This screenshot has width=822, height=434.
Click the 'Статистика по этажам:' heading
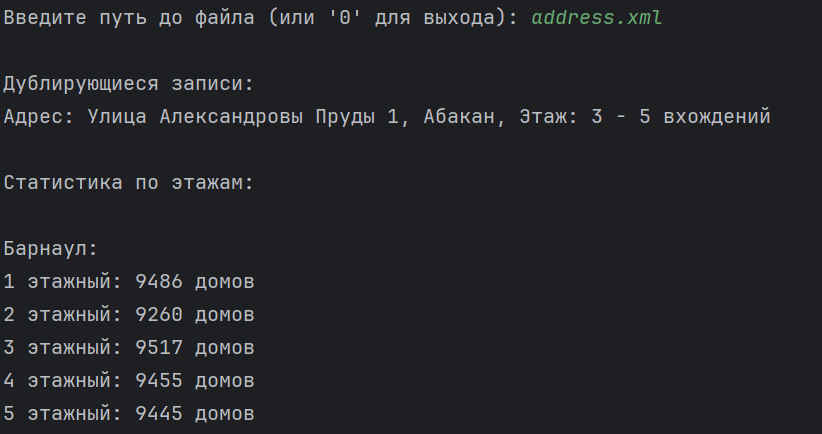click(x=128, y=183)
